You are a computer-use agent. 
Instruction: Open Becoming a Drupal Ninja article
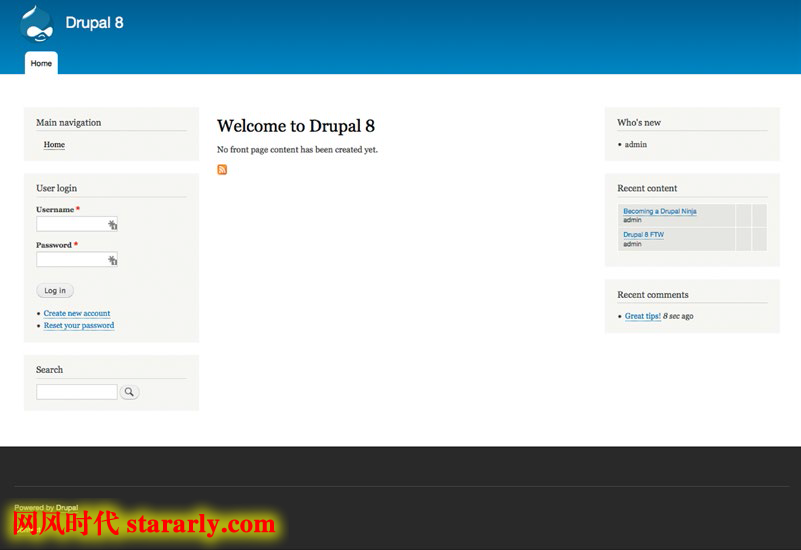[x=659, y=211]
